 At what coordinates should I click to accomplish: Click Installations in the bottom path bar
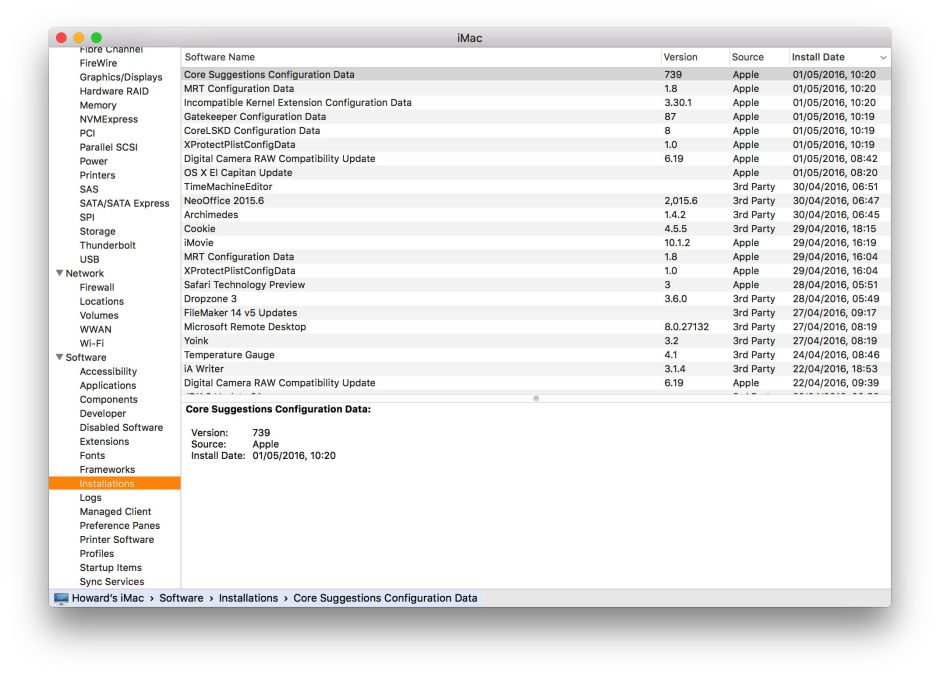248,598
